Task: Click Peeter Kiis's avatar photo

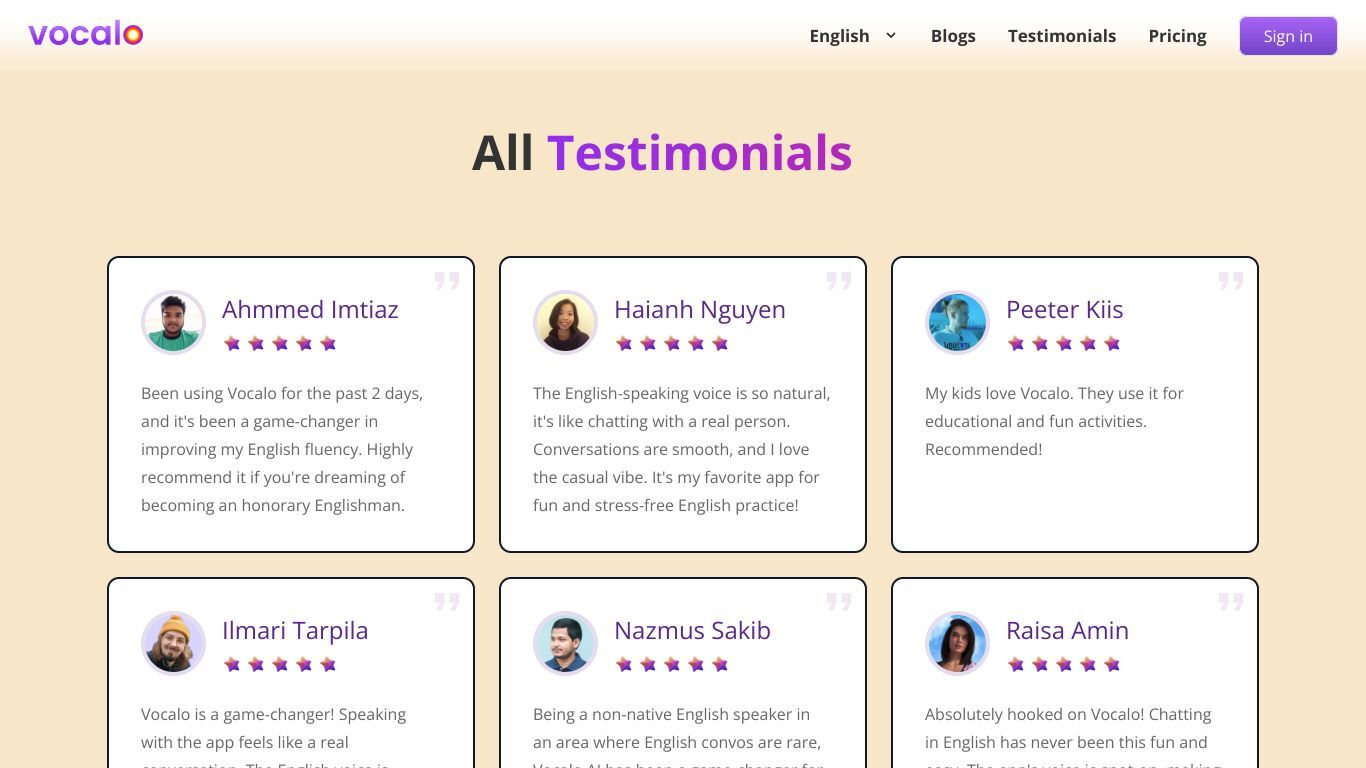Action: click(957, 322)
